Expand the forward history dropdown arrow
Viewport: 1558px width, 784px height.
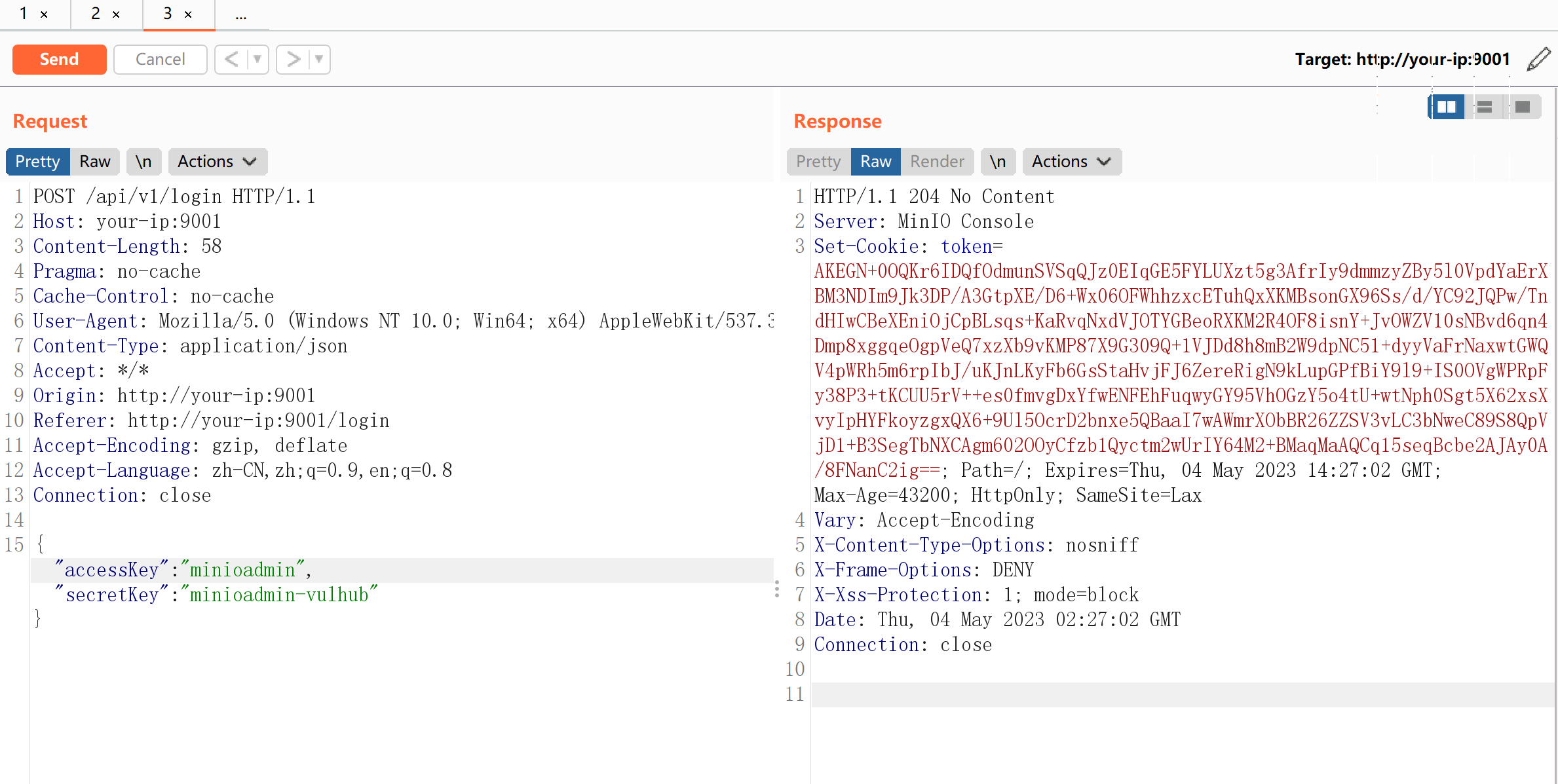(319, 60)
